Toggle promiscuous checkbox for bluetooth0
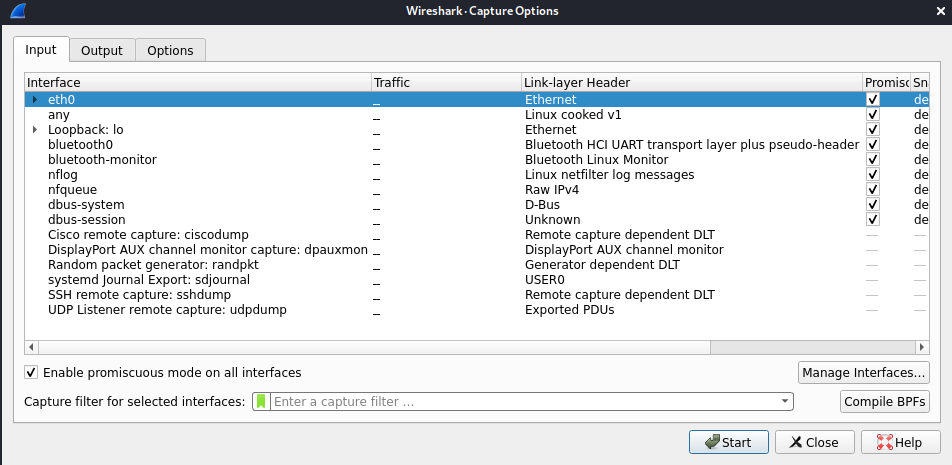The image size is (952, 465). point(872,144)
